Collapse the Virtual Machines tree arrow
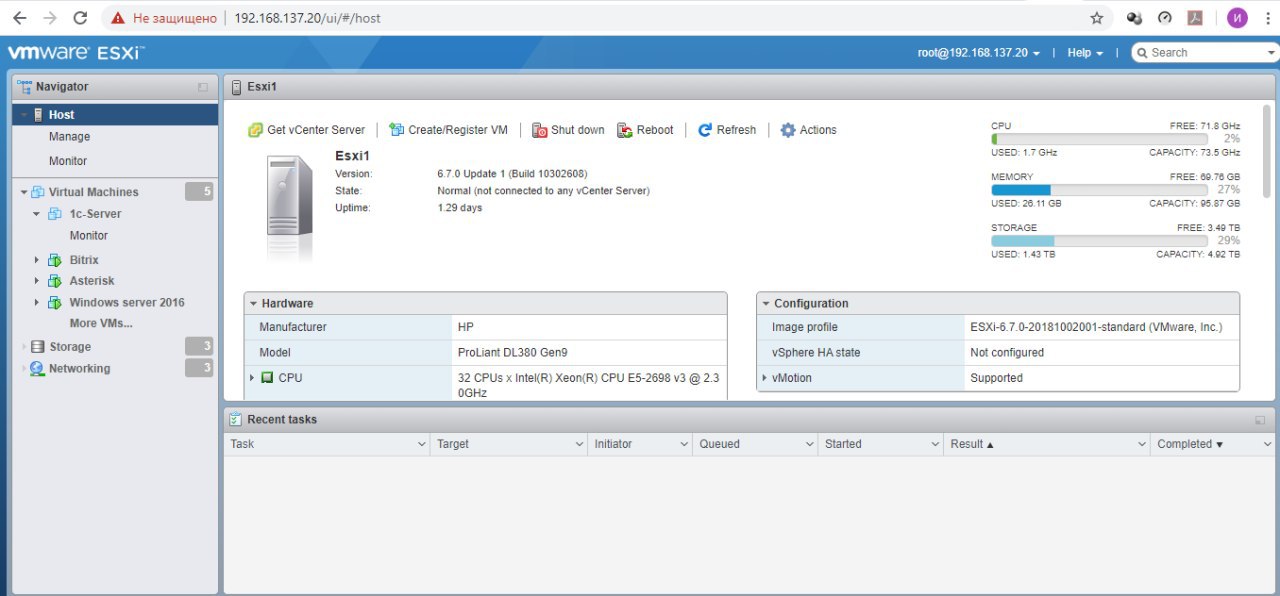The width and height of the screenshot is (1280, 596). coord(24,192)
